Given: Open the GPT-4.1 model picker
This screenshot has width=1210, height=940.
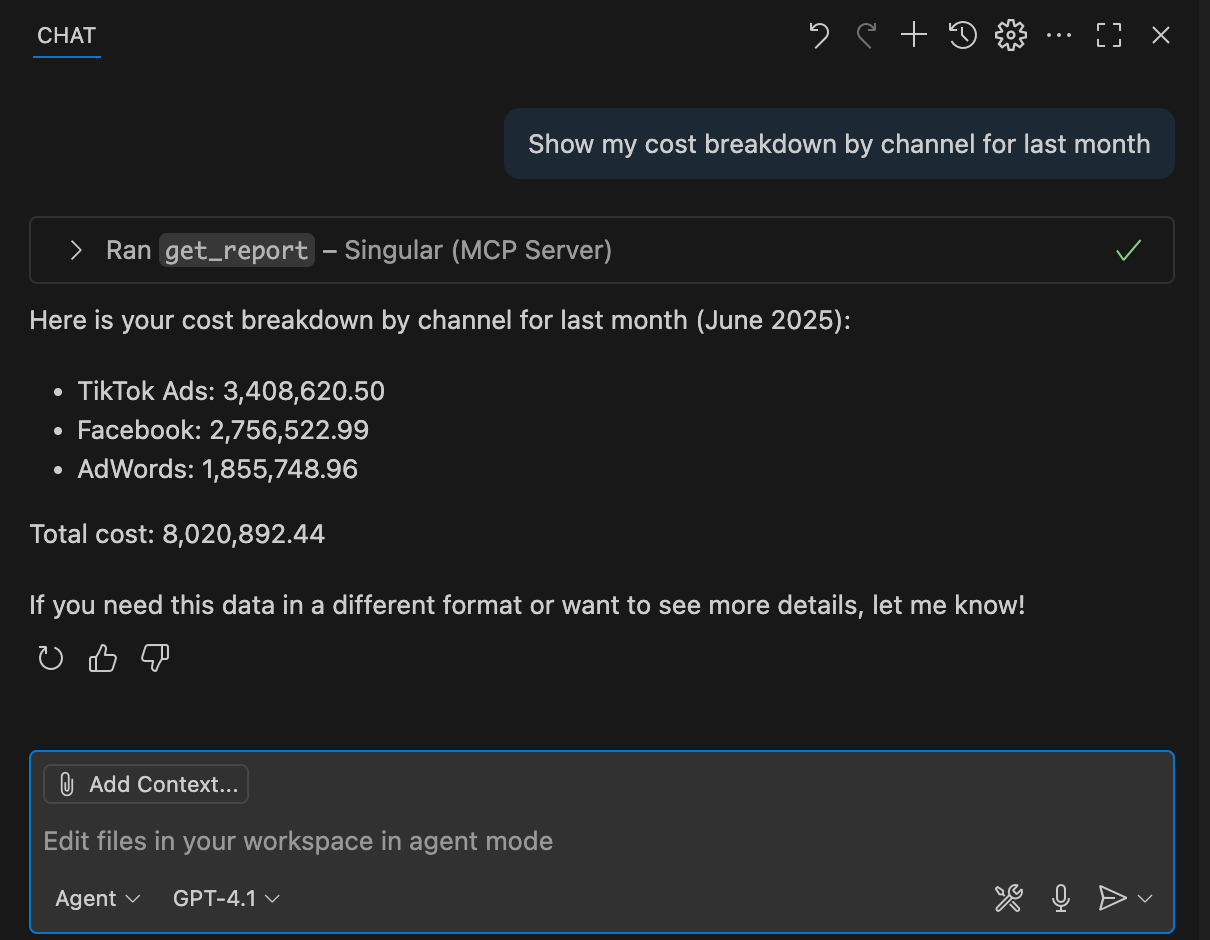Looking at the screenshot, I should coord(225,898).
